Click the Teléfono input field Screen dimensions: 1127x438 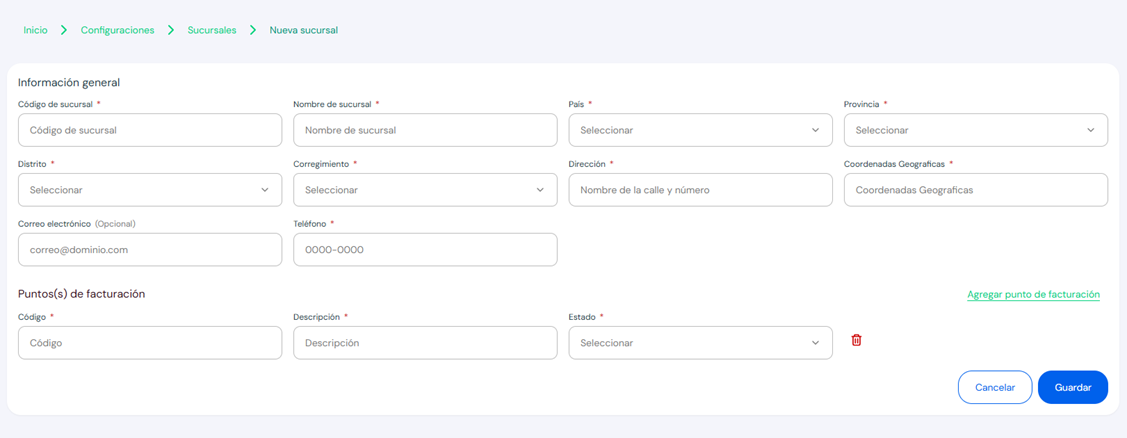coord(426,250)
